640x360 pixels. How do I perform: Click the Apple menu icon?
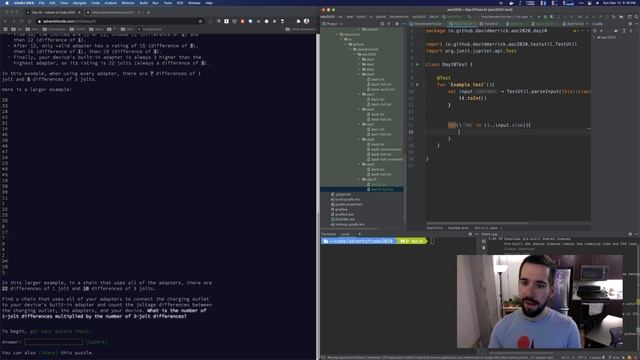(x=7, y=3)
